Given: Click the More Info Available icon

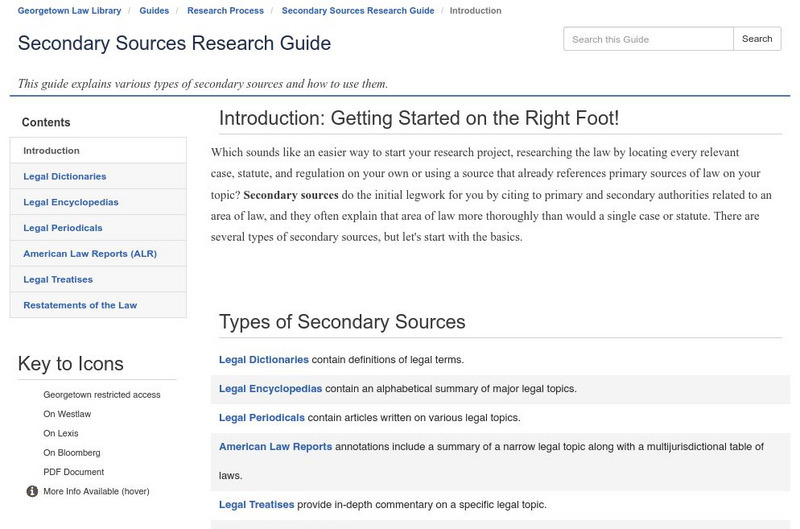Looking at the screenshot, I should (32, 491).
